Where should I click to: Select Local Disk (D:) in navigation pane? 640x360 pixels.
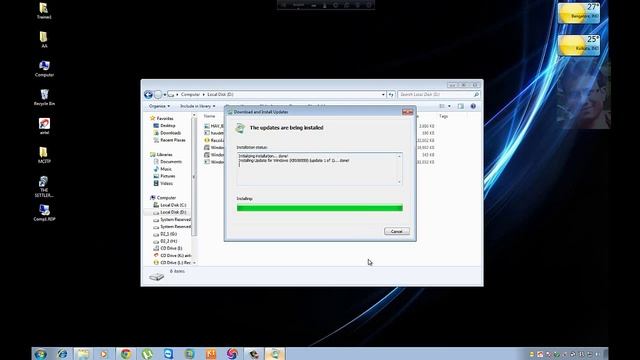(x=173, y=213)
